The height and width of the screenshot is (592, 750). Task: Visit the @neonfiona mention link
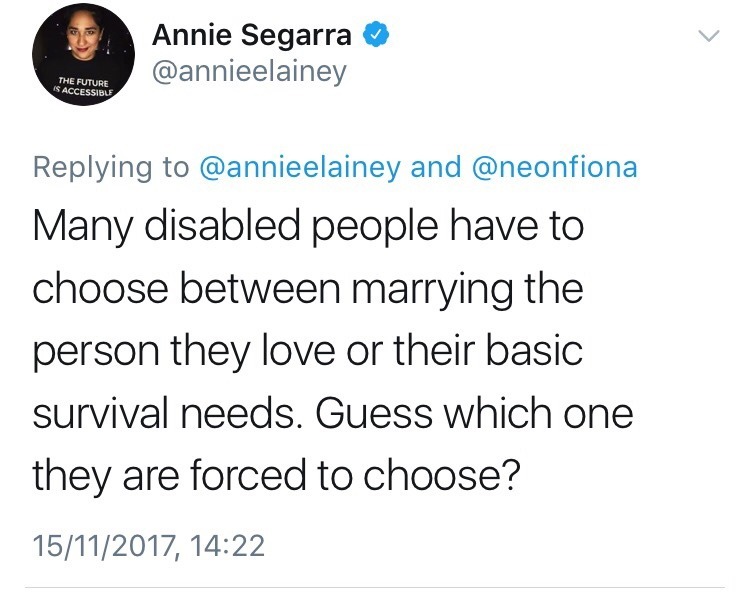[551, 167]
